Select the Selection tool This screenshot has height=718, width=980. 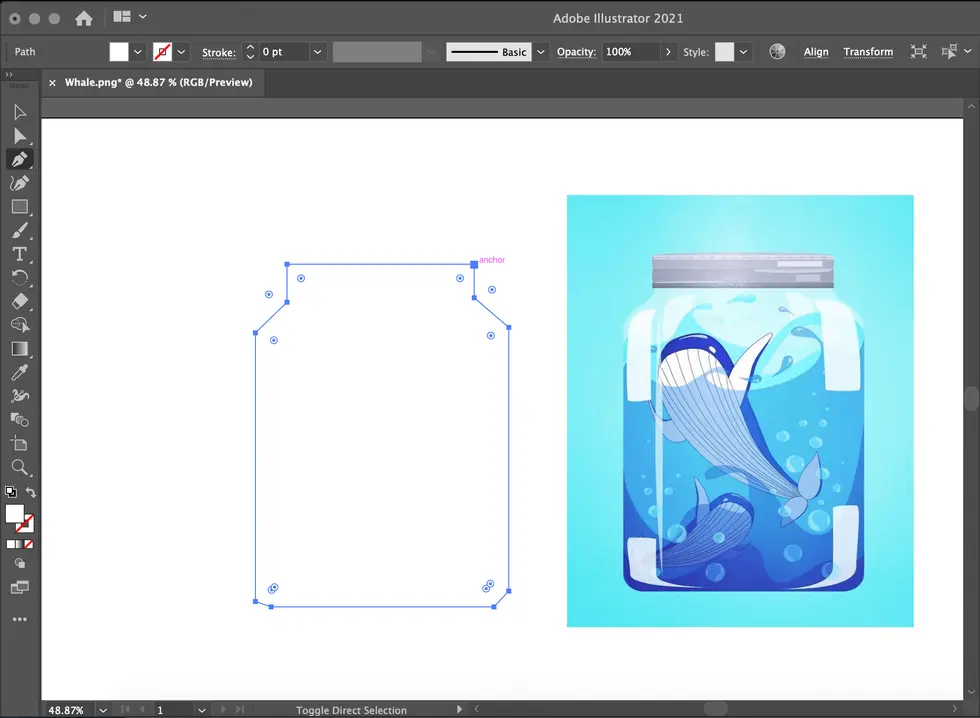click(19, 112)
